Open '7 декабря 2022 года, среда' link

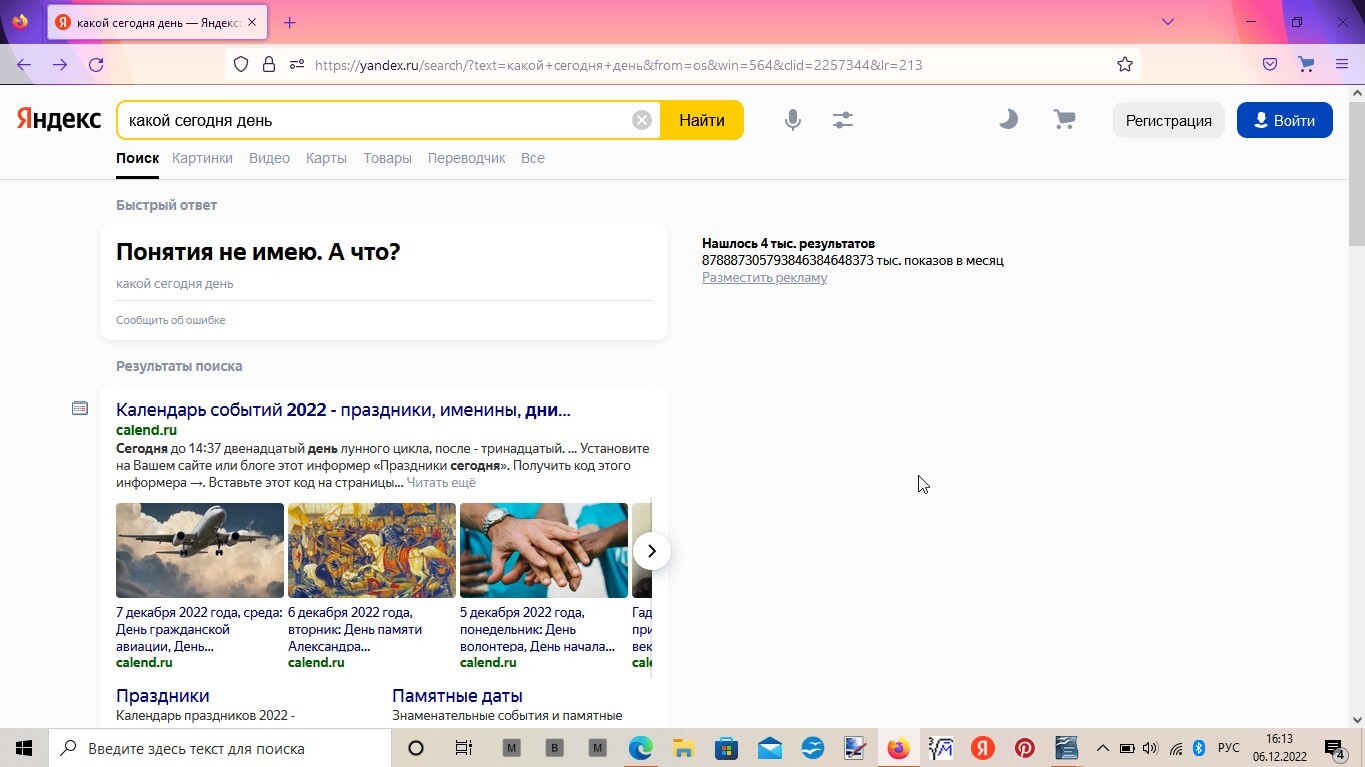click(x=199, y=629)
